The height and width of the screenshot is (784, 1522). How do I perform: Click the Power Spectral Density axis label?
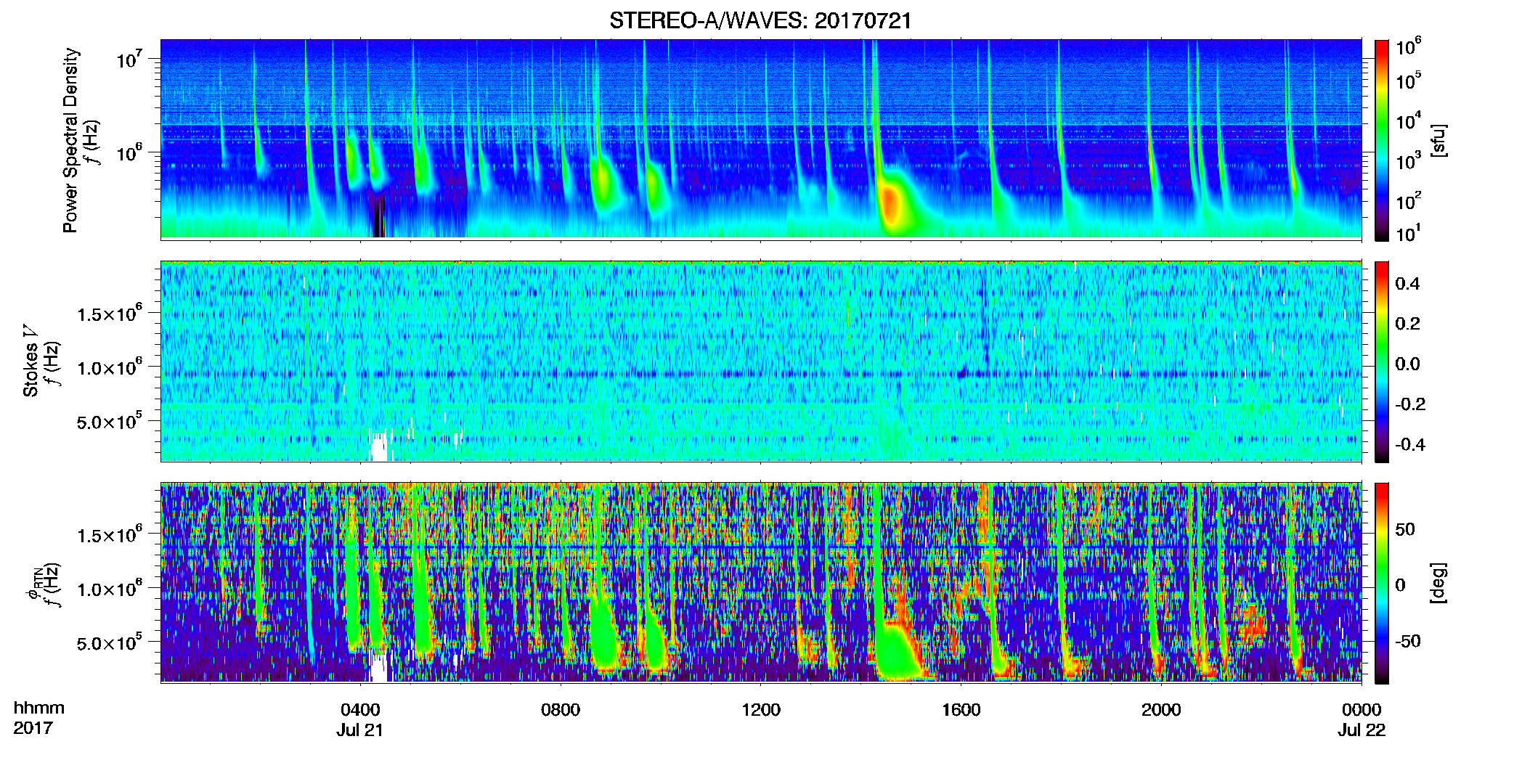click(x=70, y=140)
